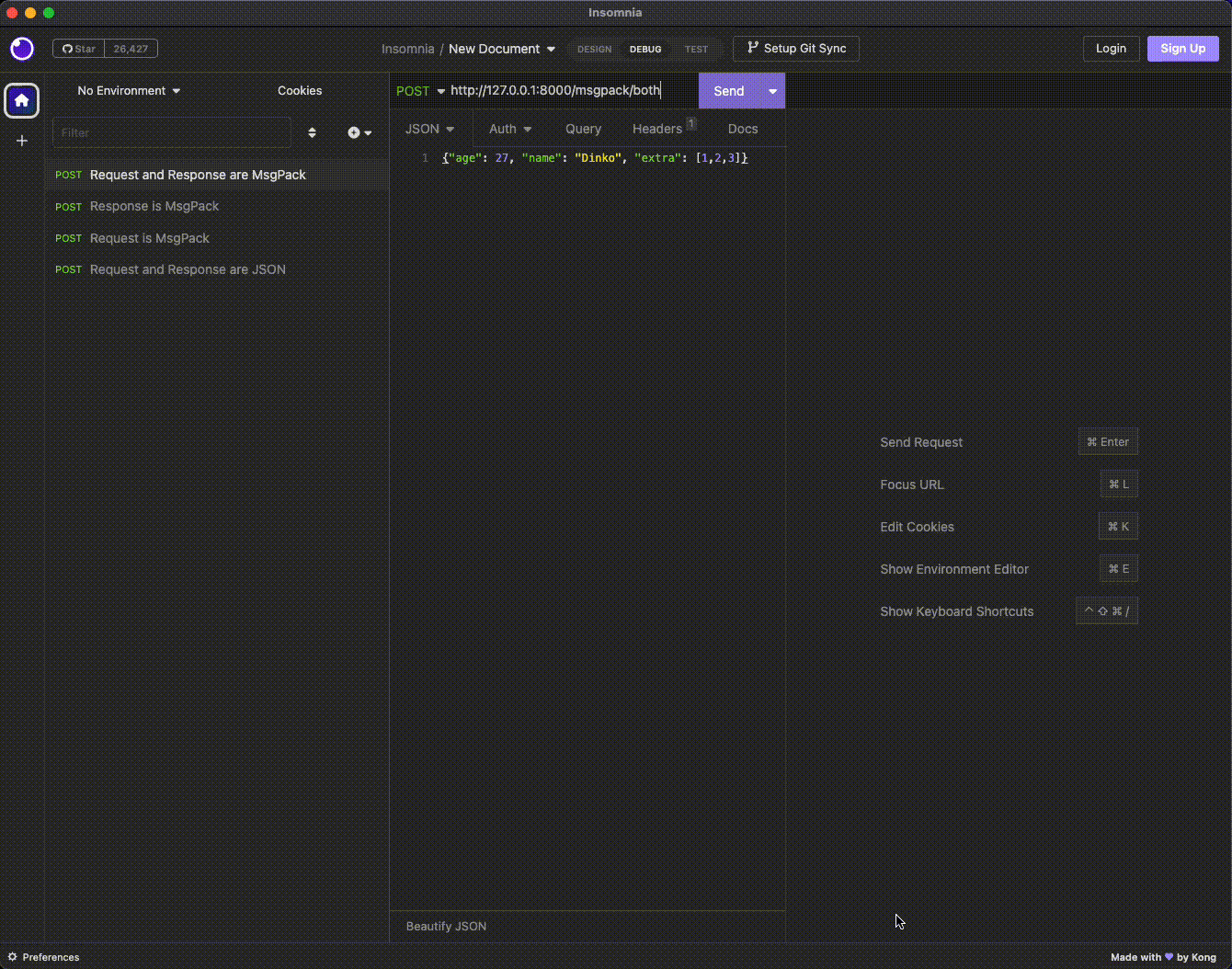1232x969 pixels.
Task: Click Beautify JSON
Action: pyautogui.click(x=446, y=926)
